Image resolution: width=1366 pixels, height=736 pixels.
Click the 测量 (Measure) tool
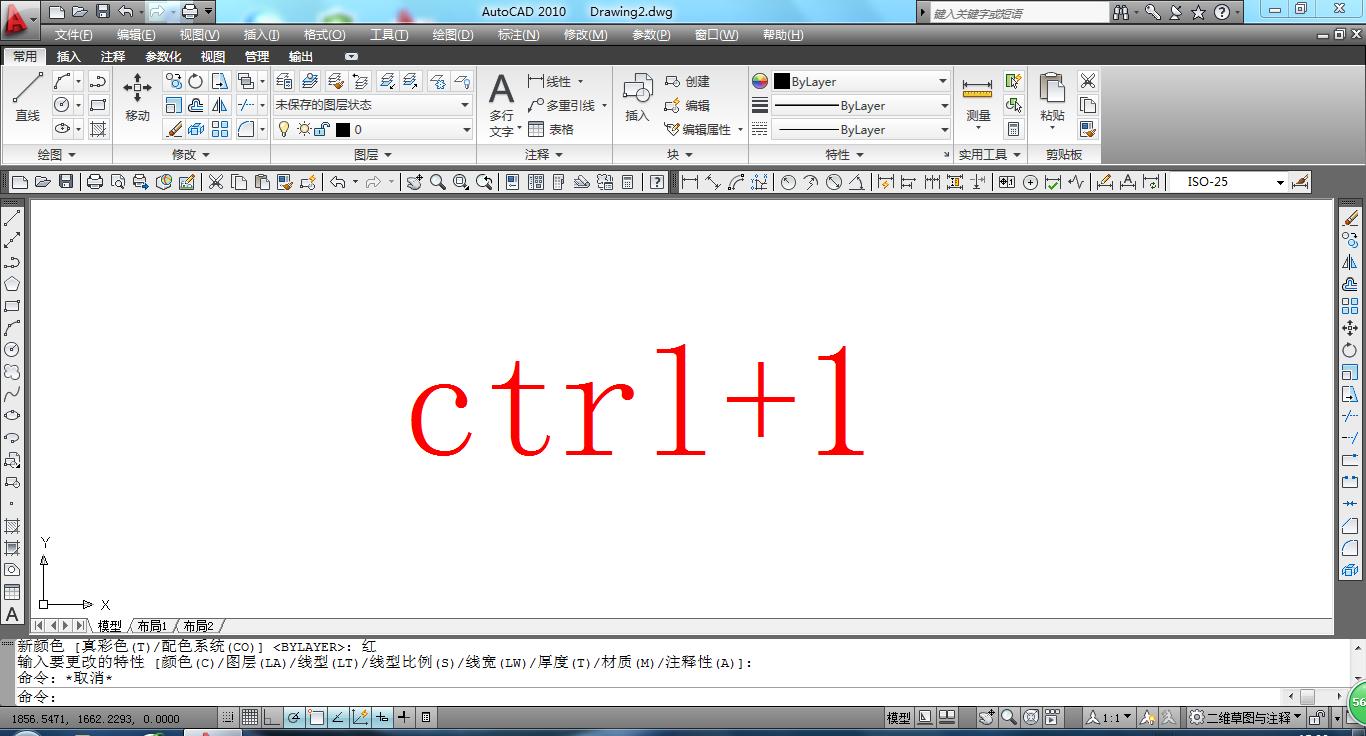point(976,100)
